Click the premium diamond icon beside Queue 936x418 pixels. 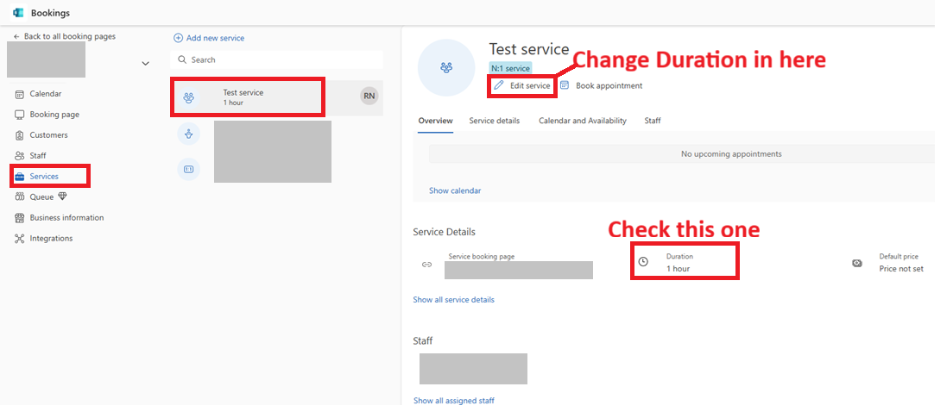click(62, 197)
